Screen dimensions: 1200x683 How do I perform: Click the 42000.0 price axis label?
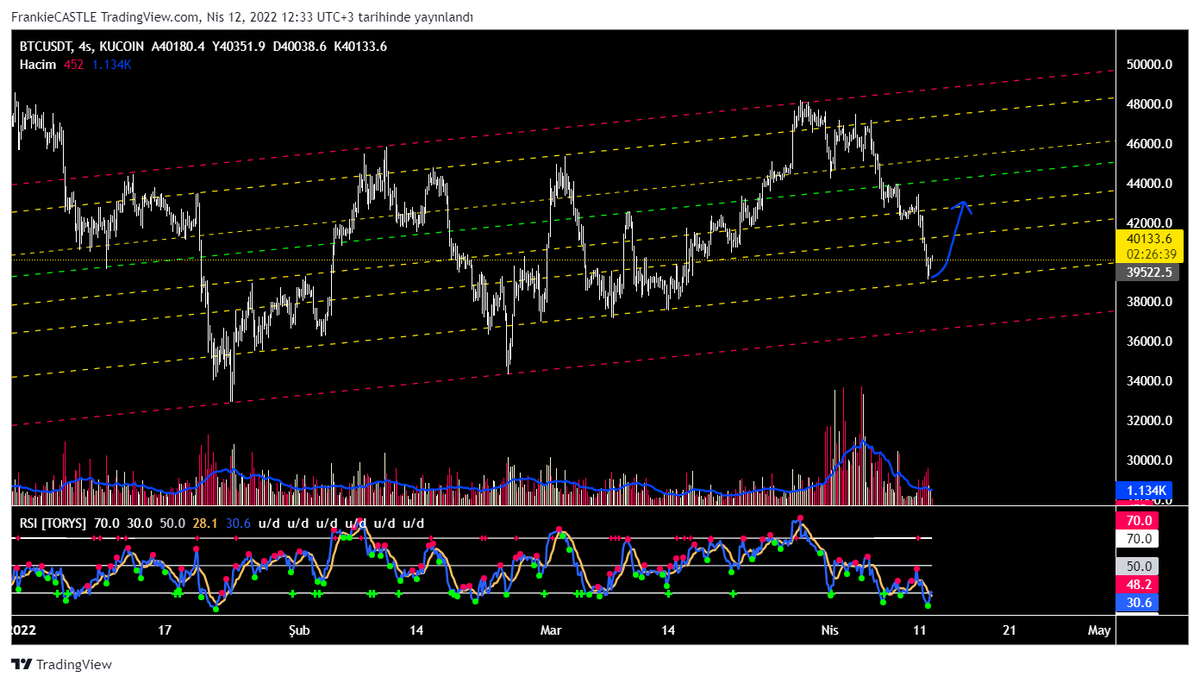[1148, 223]
